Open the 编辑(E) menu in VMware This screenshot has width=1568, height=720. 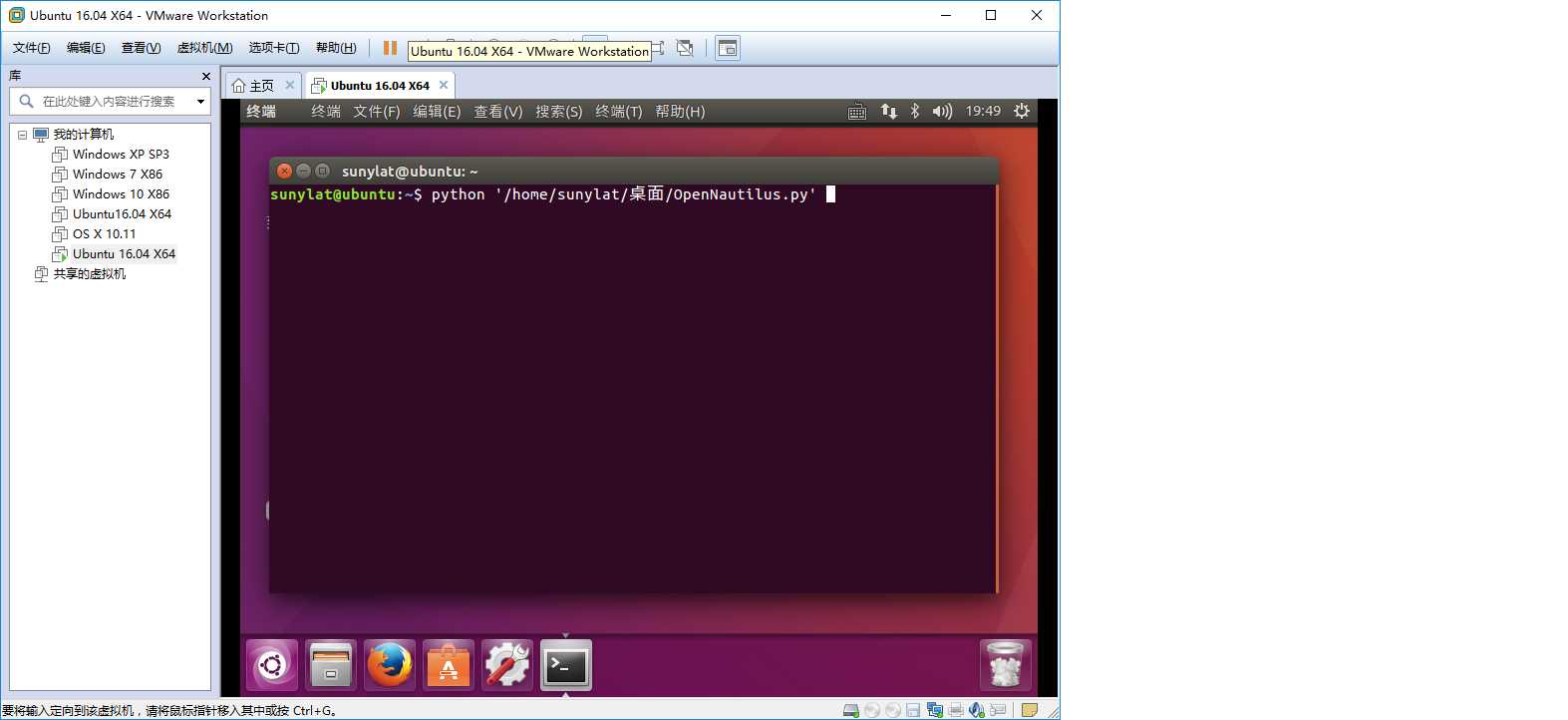[86, 48]
